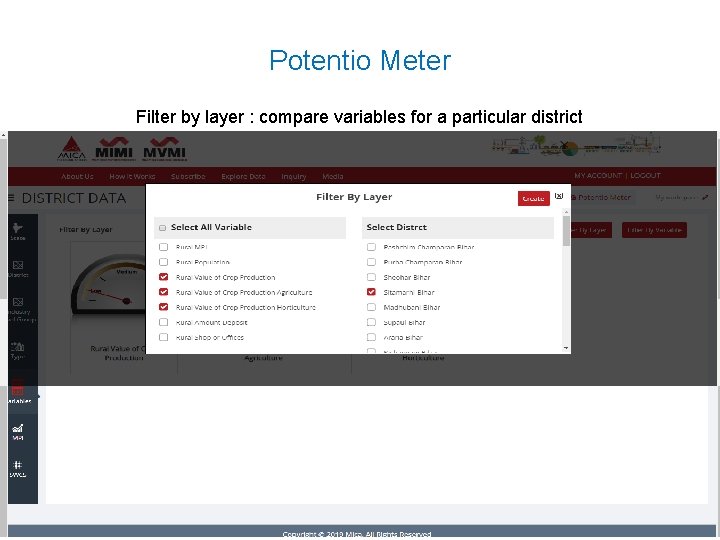Check the Pashchim Champaran Bihar checkbox
Viewport: 720px width, 540px height.
coord(371,247)
